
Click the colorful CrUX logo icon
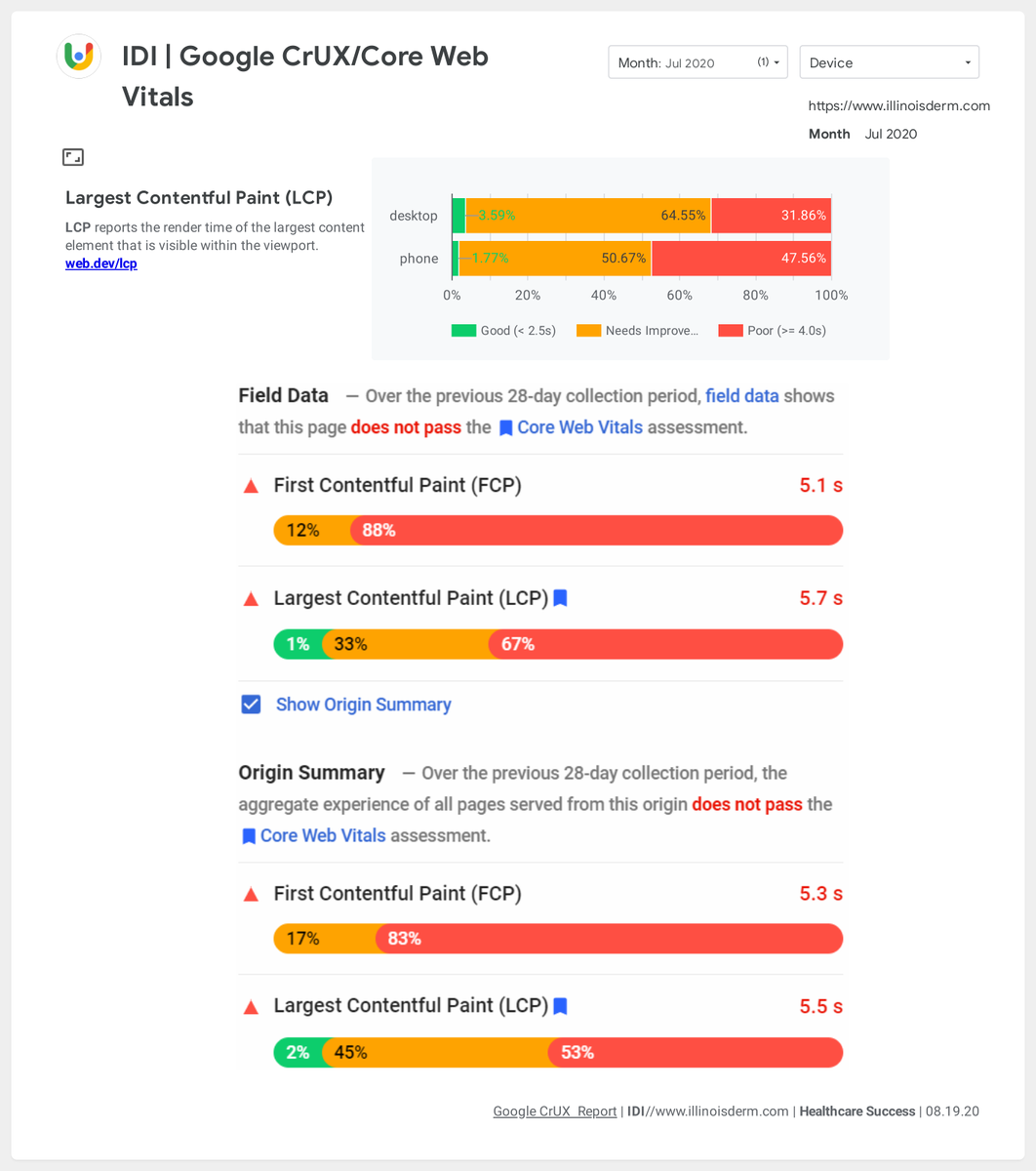[78, 56]
